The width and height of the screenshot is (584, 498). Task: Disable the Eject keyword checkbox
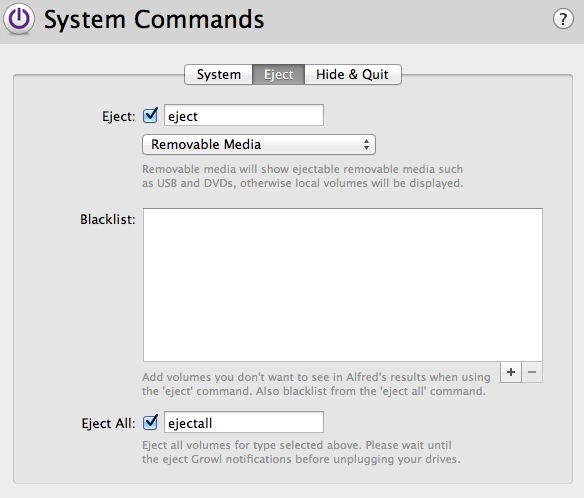coord(150,115)
